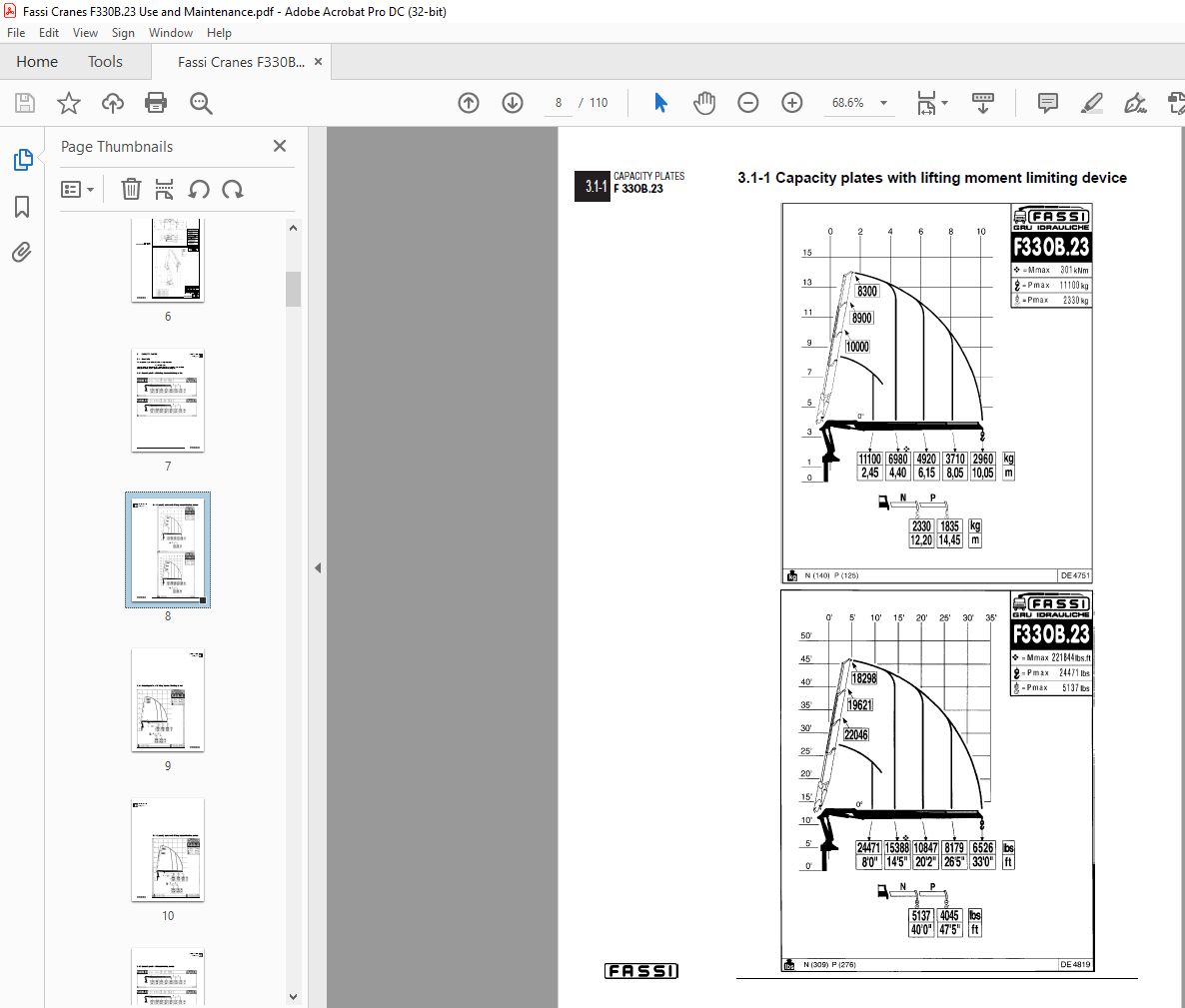Collapse the navigation pane with arrow
Viewport: 1185px width, 1008px height.
318,567
